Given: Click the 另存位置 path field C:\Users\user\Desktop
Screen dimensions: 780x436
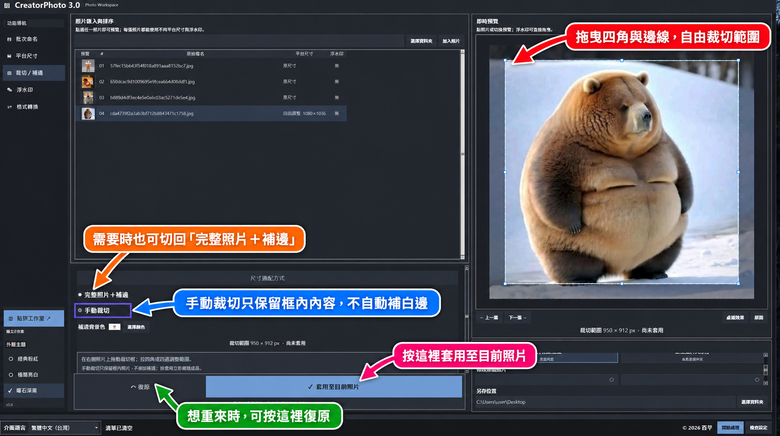Looking at the screenshot, I should (604, 402).
